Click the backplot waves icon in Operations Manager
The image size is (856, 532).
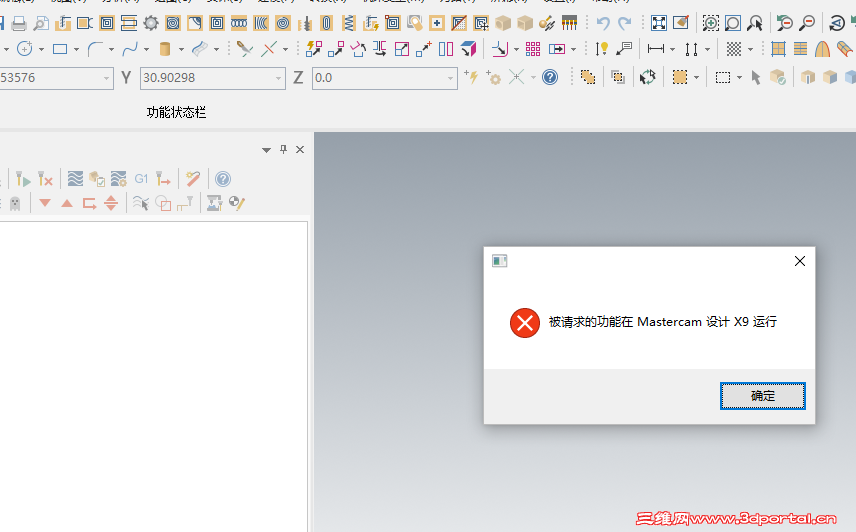click(75, 178)
